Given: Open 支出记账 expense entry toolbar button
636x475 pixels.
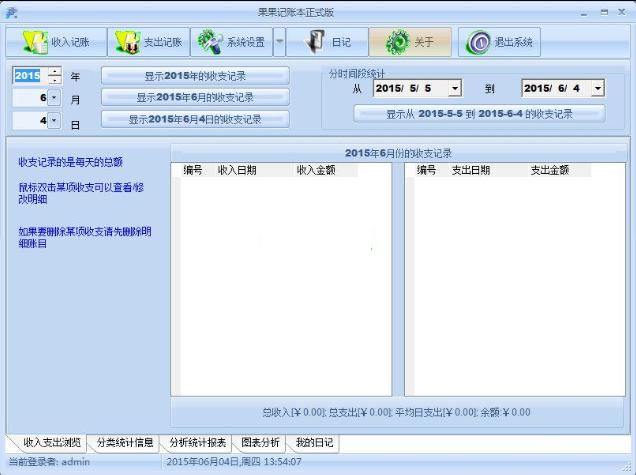Looking at the screenshot, I should click(148, 42).
